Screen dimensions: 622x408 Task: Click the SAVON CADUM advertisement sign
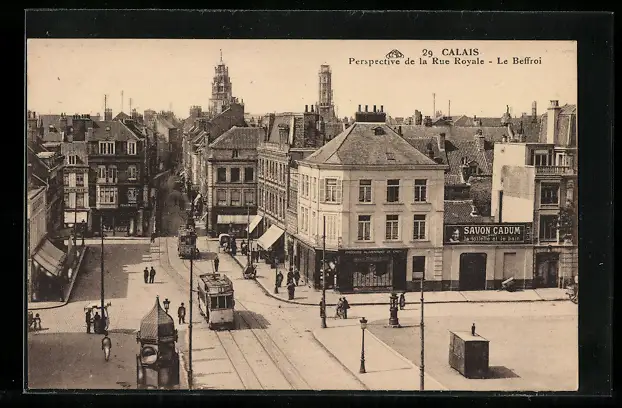(489, 233)
